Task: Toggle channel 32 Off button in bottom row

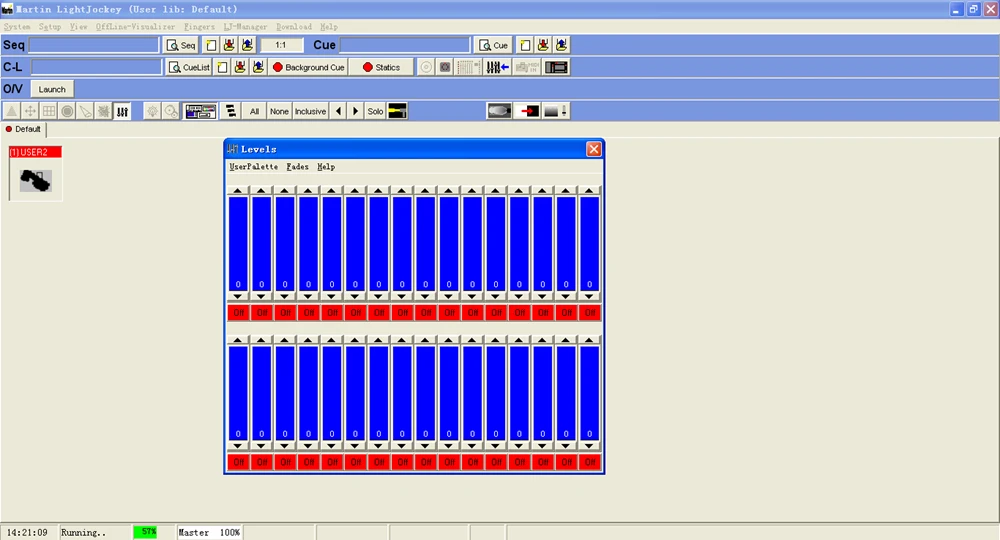Action: [590, 462]
